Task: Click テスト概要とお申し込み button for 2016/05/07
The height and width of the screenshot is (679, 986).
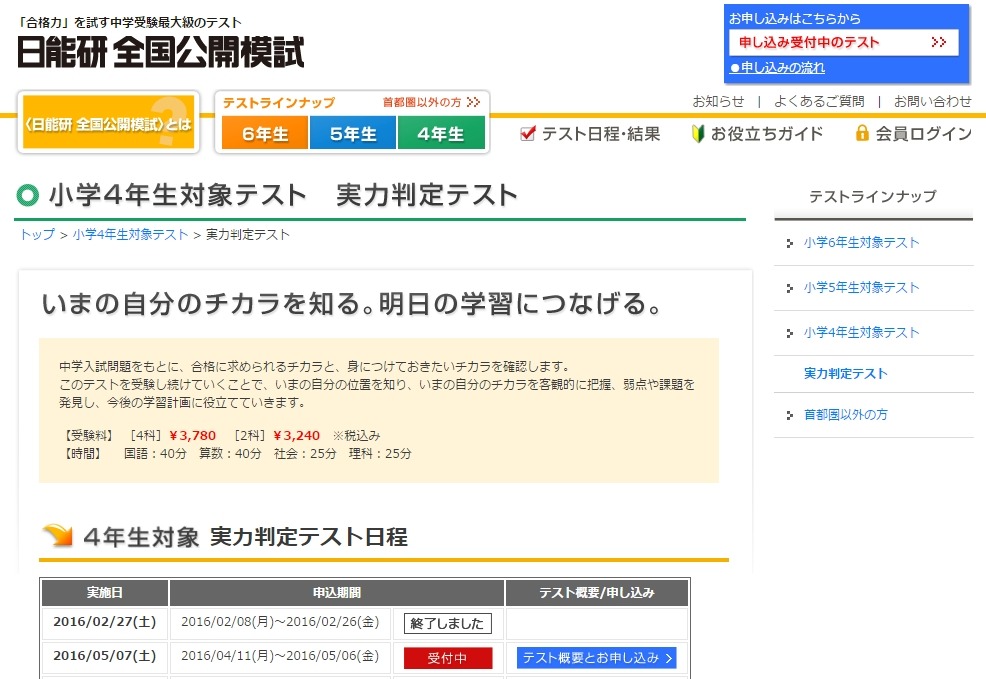Action: pos(597,658)
